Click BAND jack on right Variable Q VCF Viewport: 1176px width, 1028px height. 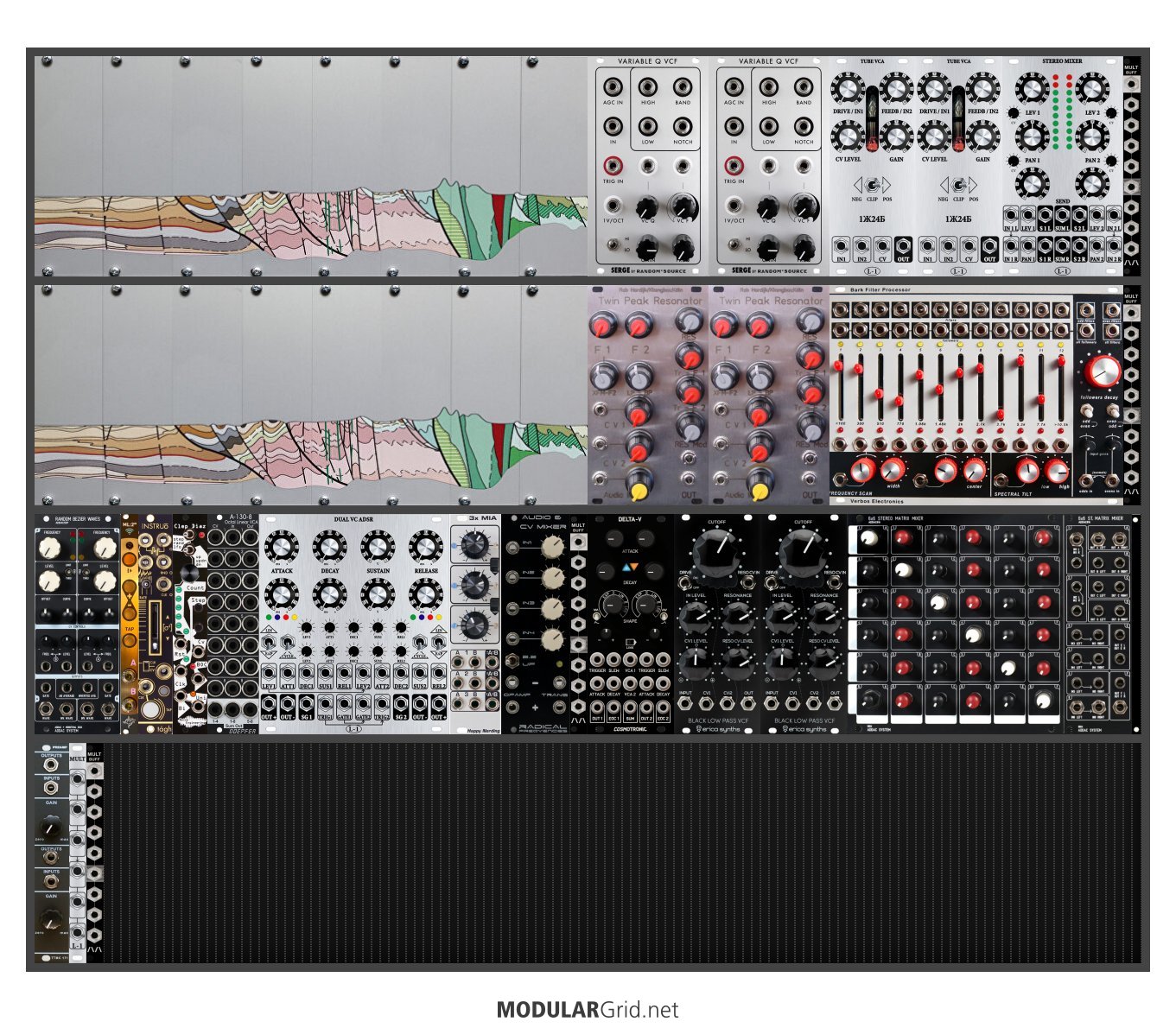coord(804,87)
